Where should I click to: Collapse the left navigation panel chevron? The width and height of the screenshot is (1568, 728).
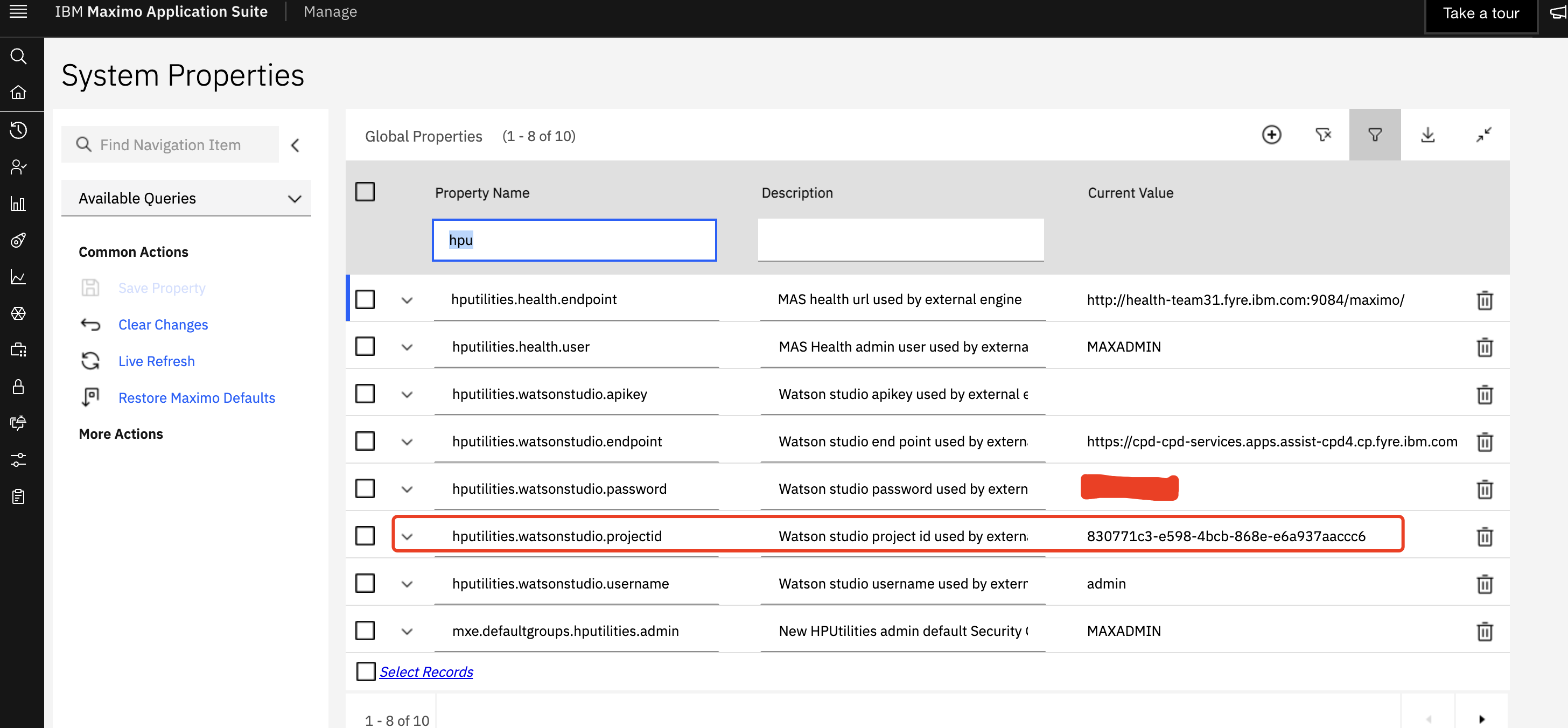(295, 145)
